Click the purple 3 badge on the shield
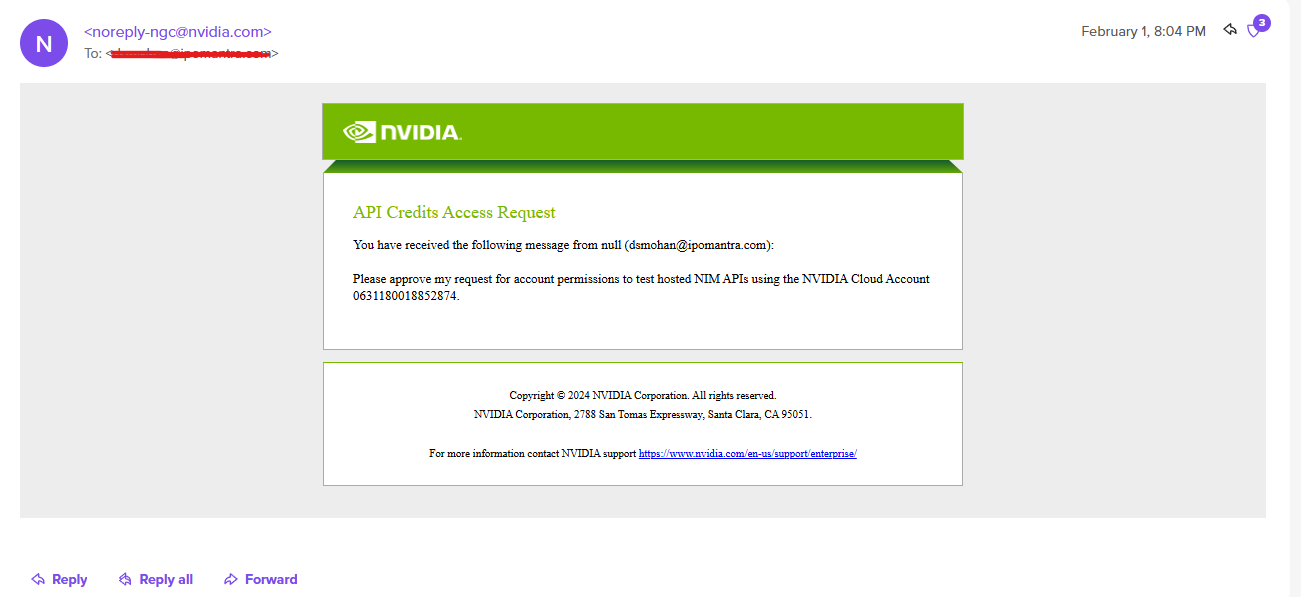Image resolution: width=1301 pixels, height=597 pixels. pyautogui.click(x=1262, y=22)
